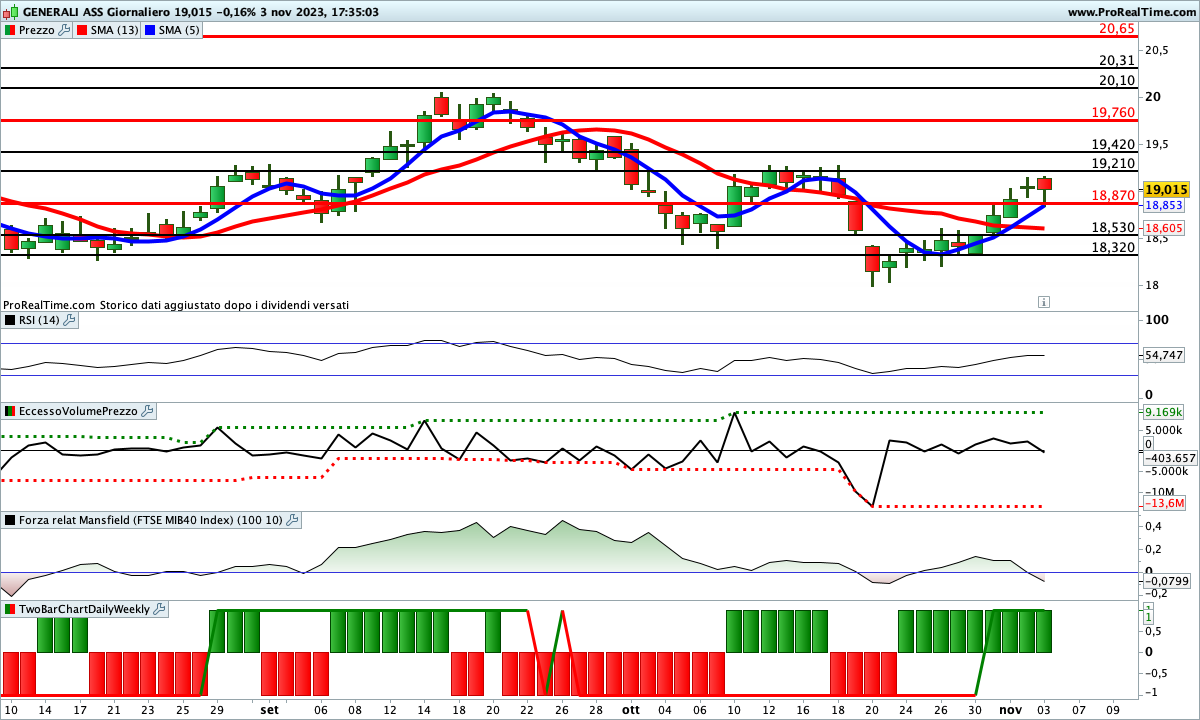Screen dimensions: 1200x720
Task: Click the red 19,760 level label
Action: point(1113,112)
